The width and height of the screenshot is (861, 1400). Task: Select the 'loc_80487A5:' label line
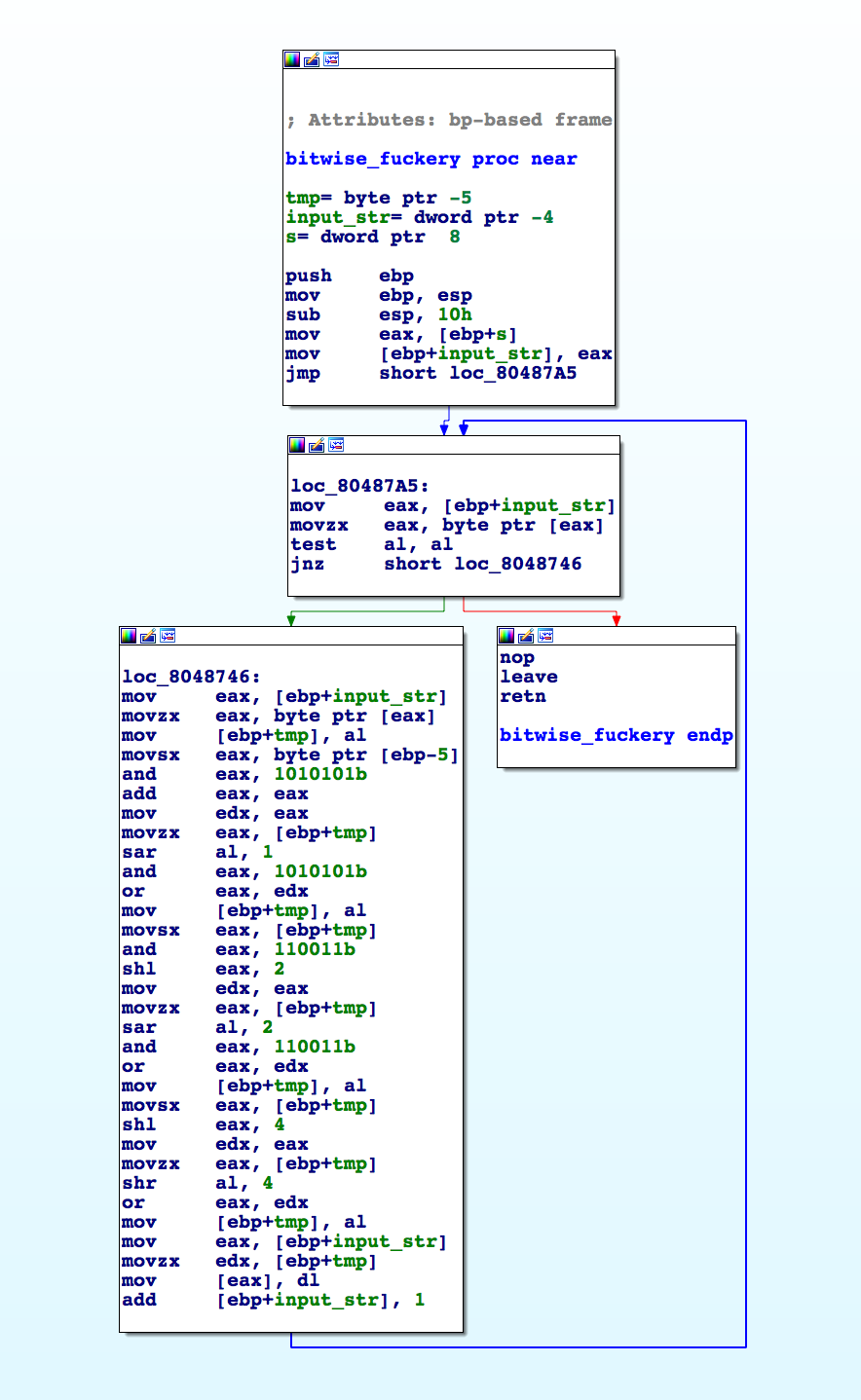pyautogui.click(x=359, y=486)
